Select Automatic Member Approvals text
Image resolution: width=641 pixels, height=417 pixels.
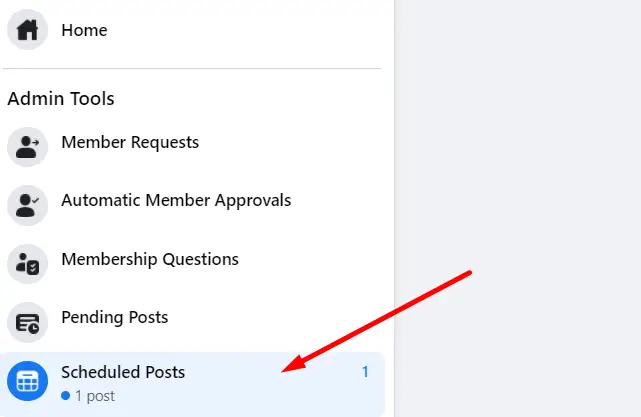(176, 200)
